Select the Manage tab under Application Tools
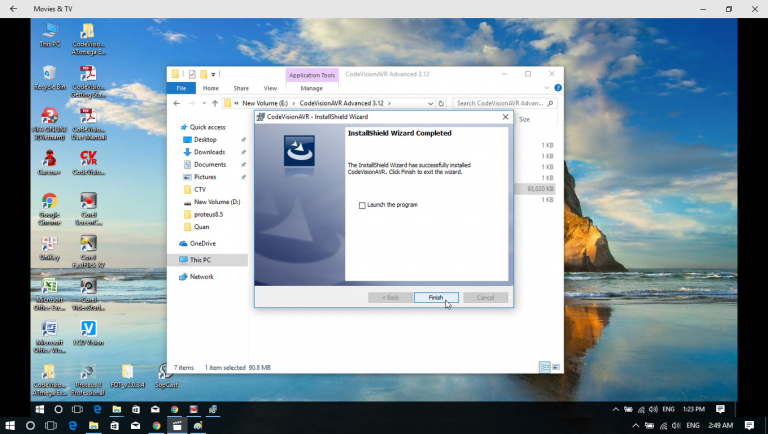 coord(311,88)
